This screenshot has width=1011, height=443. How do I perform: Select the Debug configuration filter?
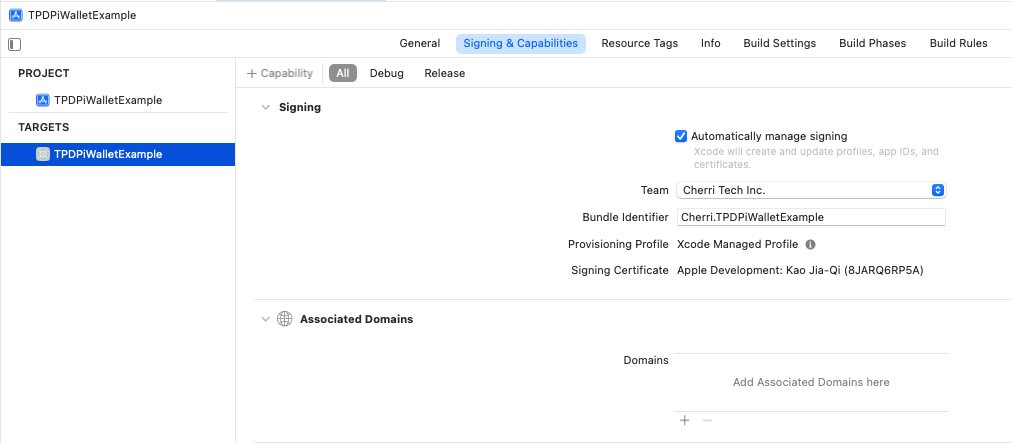coord(387,73)
